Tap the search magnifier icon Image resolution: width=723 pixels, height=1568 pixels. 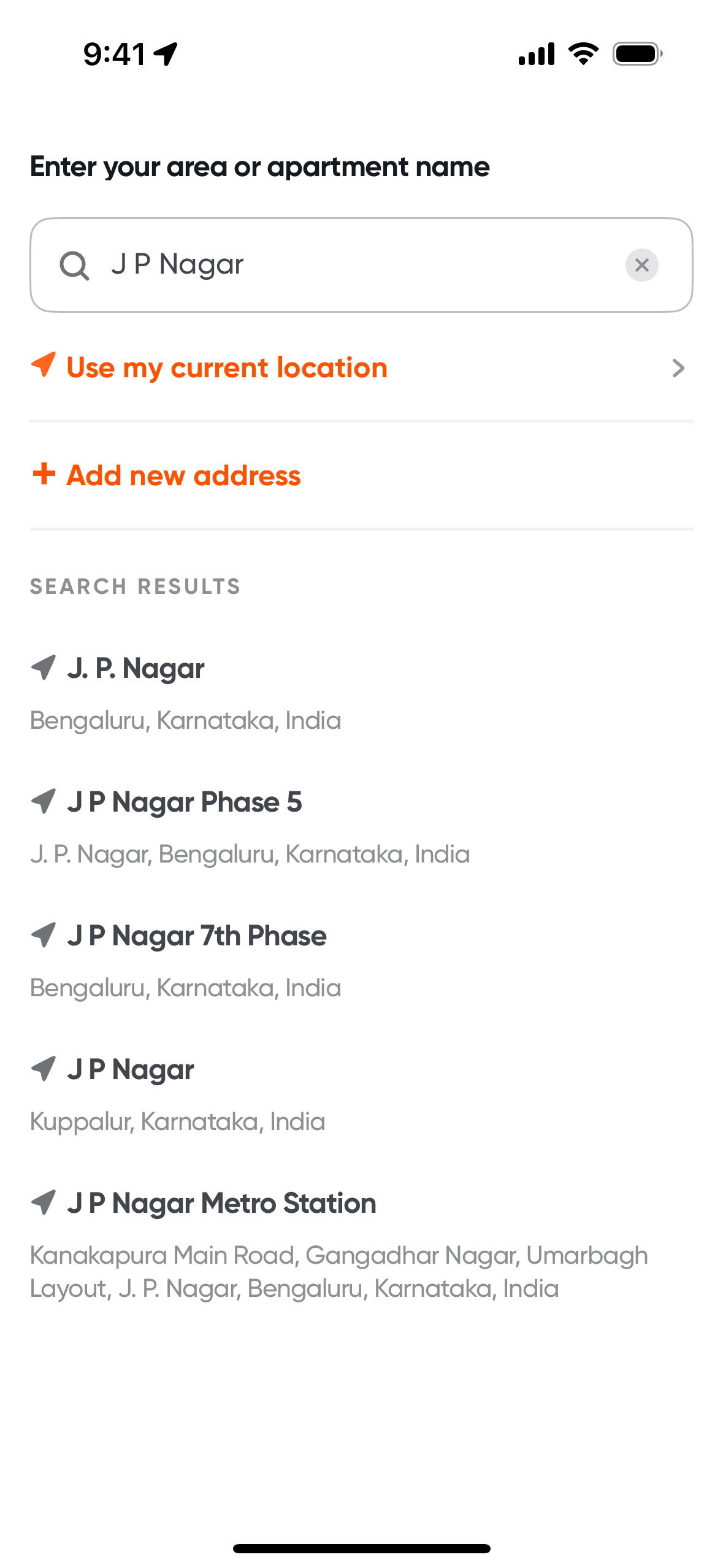(74, 266)
